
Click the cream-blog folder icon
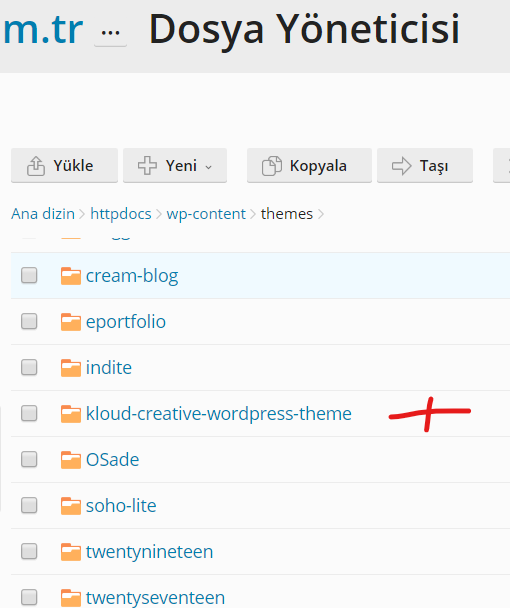(x=71, y=276)
